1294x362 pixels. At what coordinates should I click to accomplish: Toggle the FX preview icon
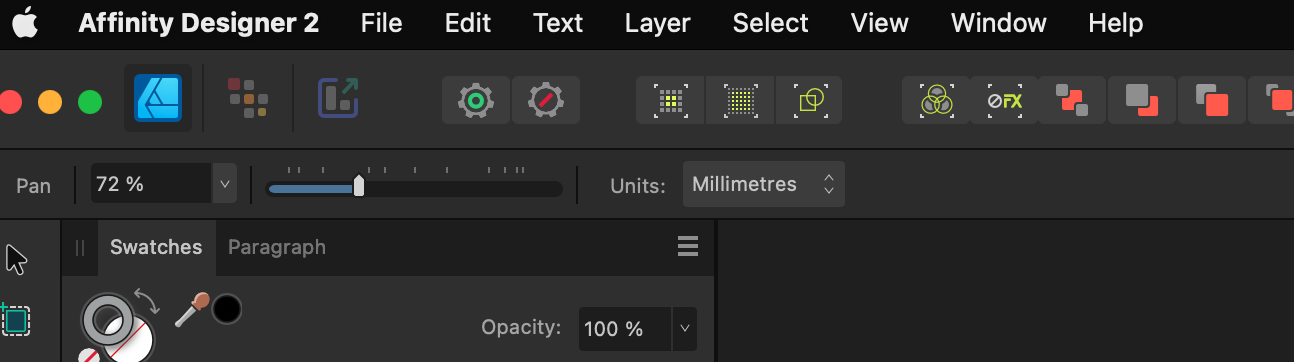coord(1004,100)
